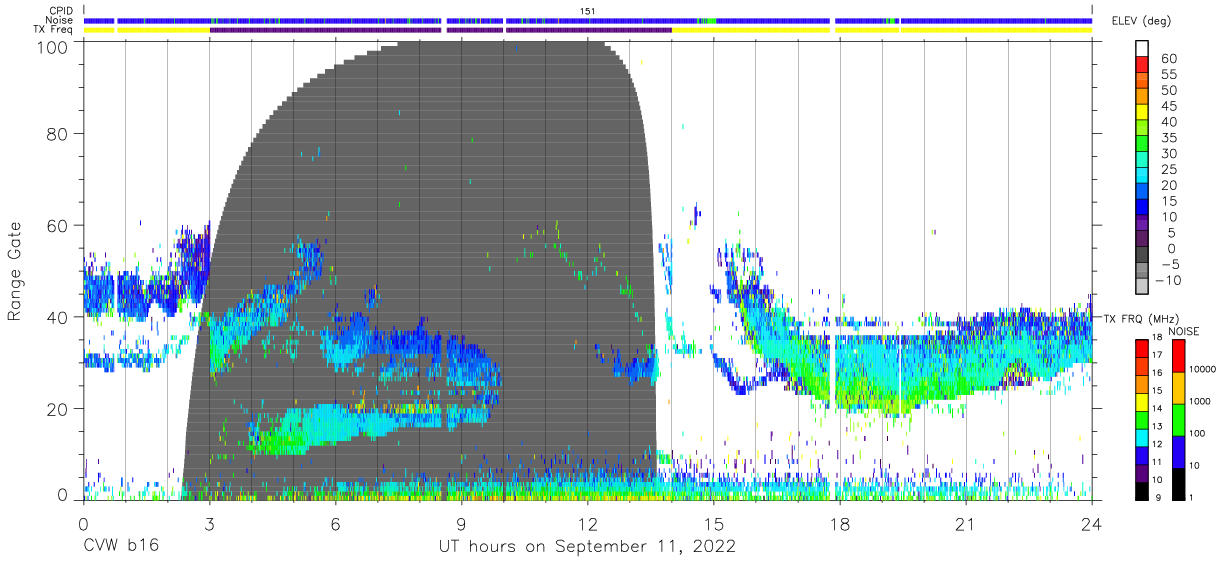1228x567 pixels.
Task: Click the '10000' label on NOISE scale
Action: 1202,370
